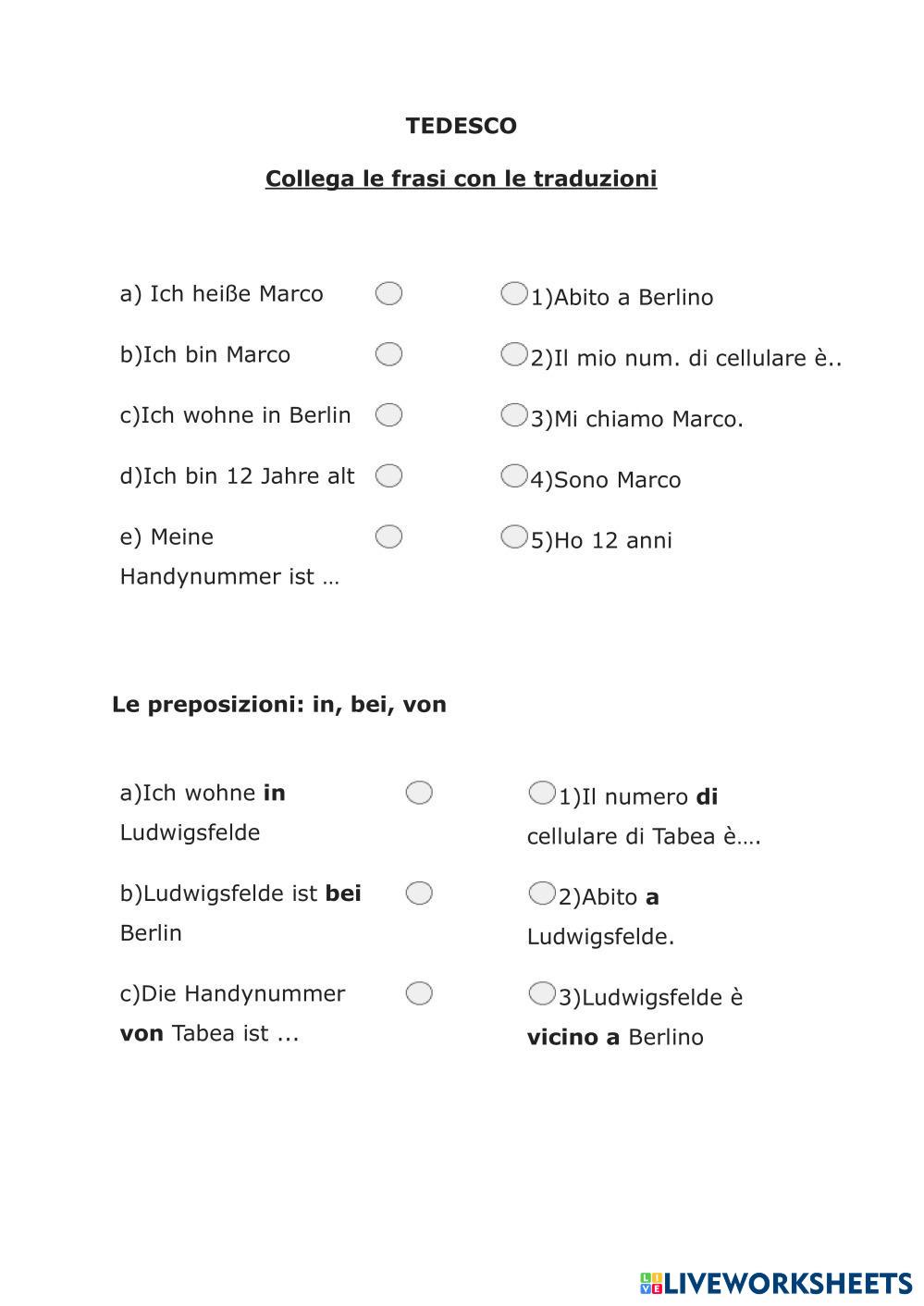
Task: Select circle before '3)Mi chiamo Marco'
Action: click(513, 415)
